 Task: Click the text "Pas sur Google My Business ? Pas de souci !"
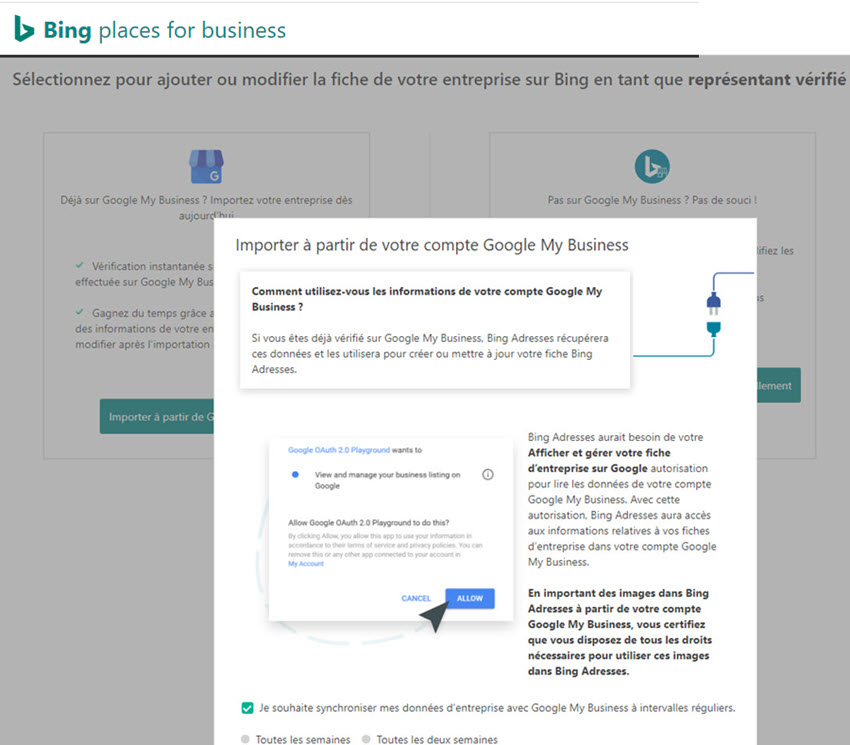click(652, 200)
